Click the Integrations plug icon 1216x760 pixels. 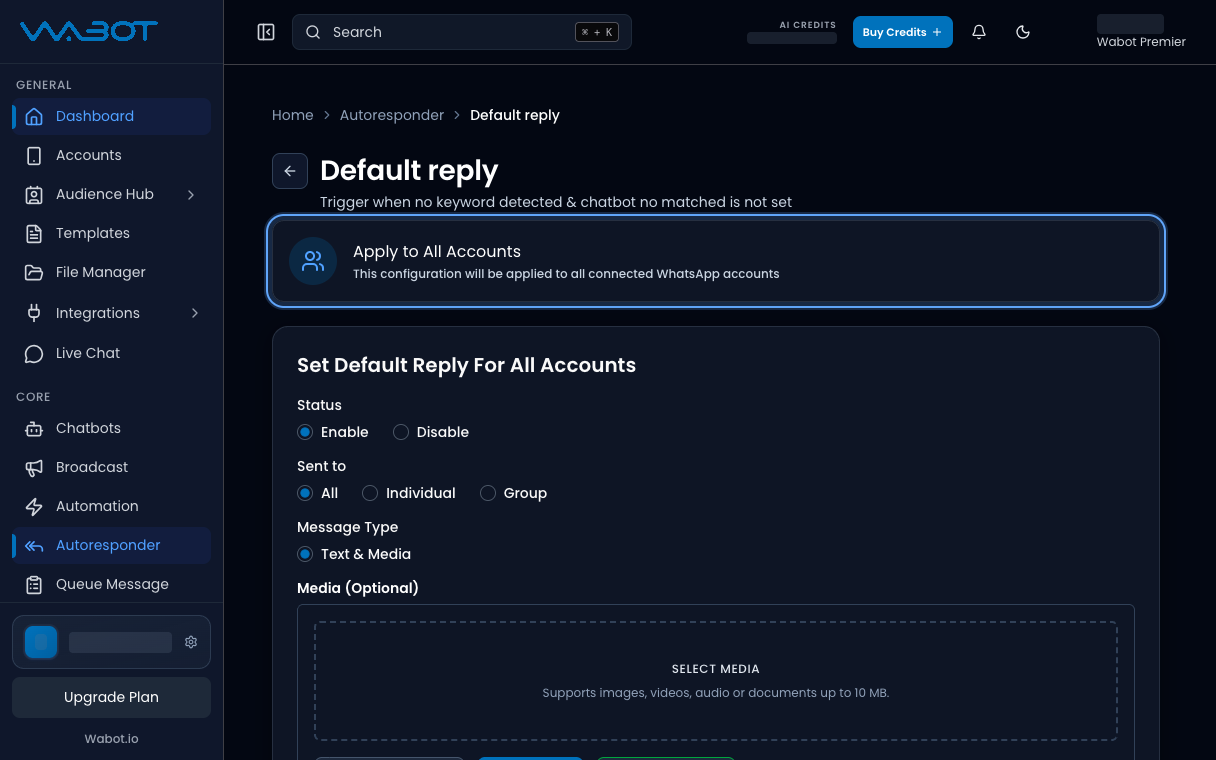[x=34, y=313]
